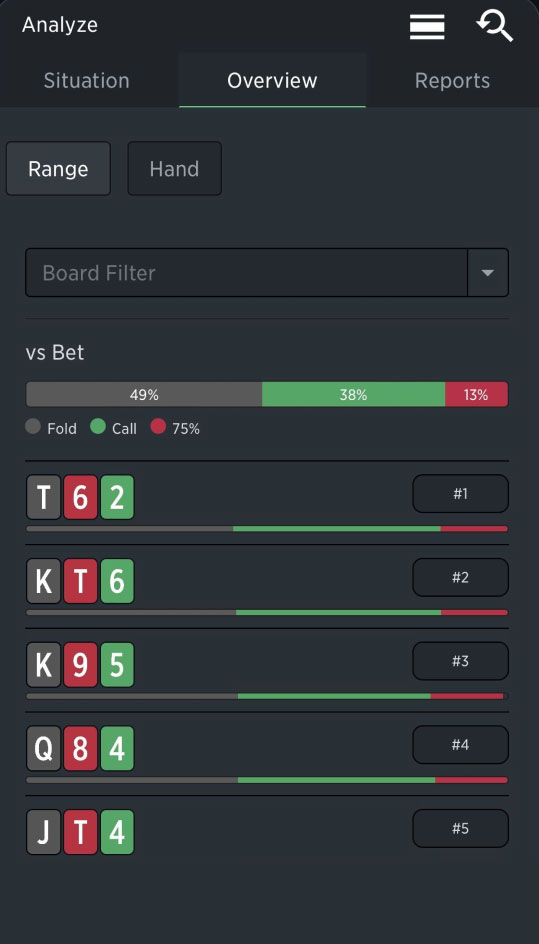Click the #1 rank button

pyautogui.click(x=461, y=494)
